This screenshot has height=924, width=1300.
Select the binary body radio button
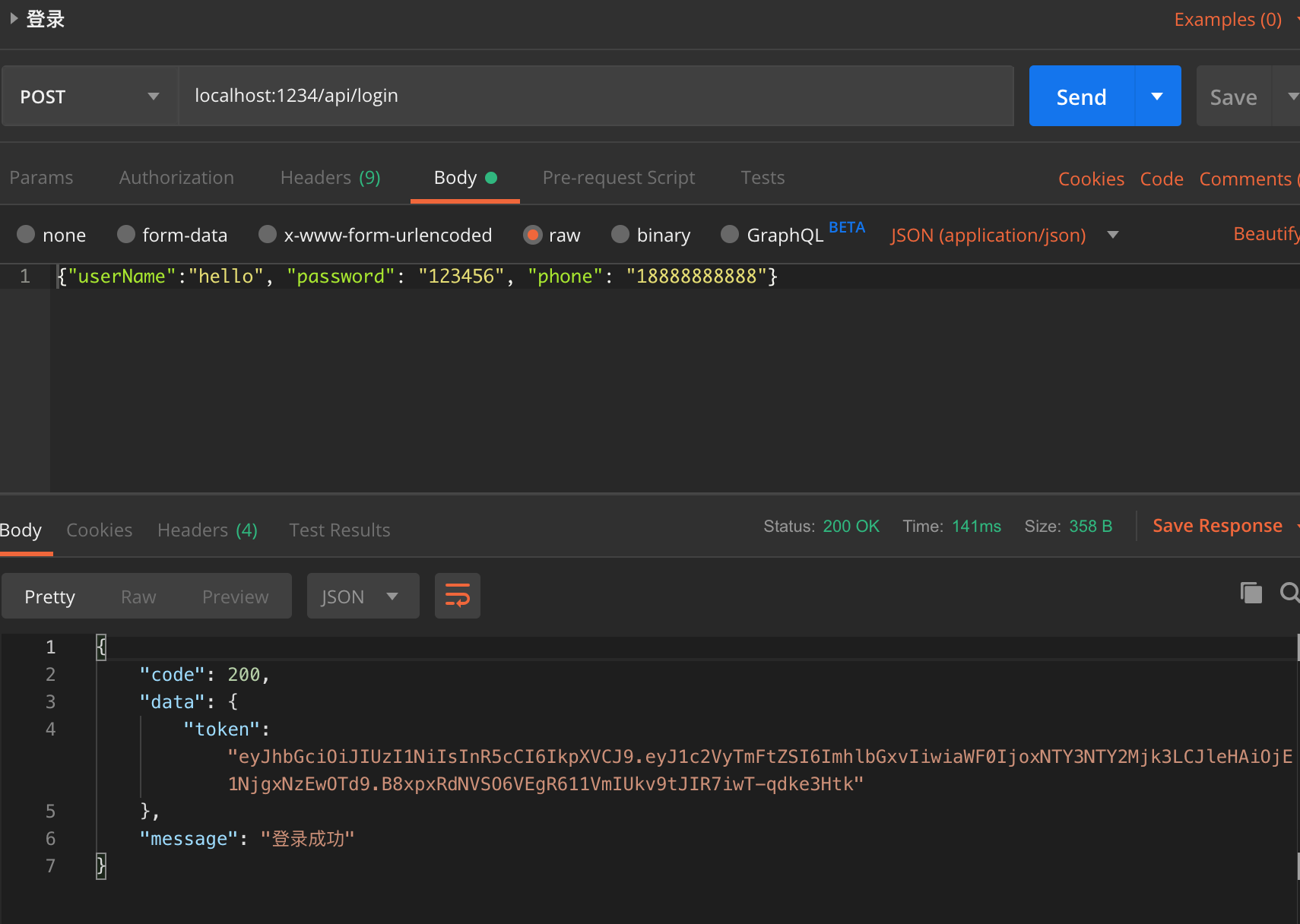pos(620,235)
